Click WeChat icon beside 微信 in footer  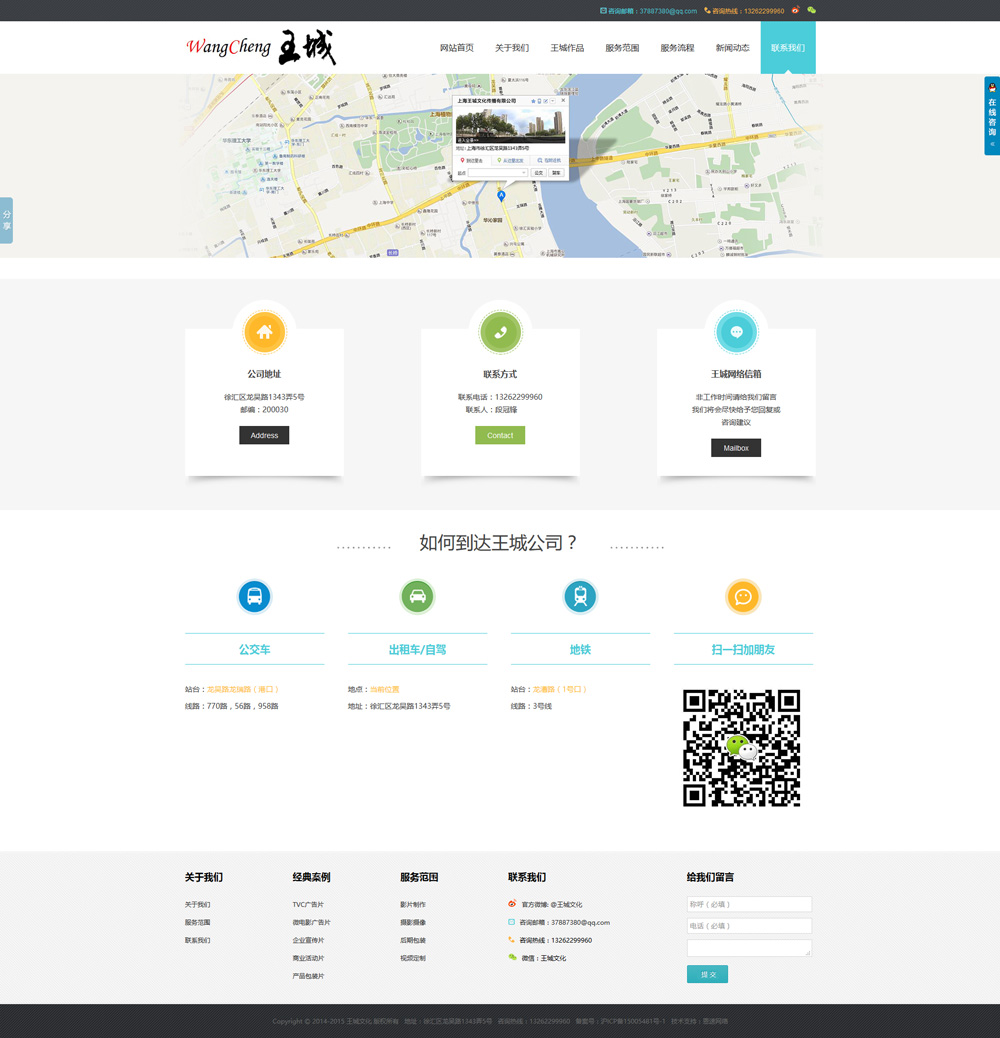[512, 957]
